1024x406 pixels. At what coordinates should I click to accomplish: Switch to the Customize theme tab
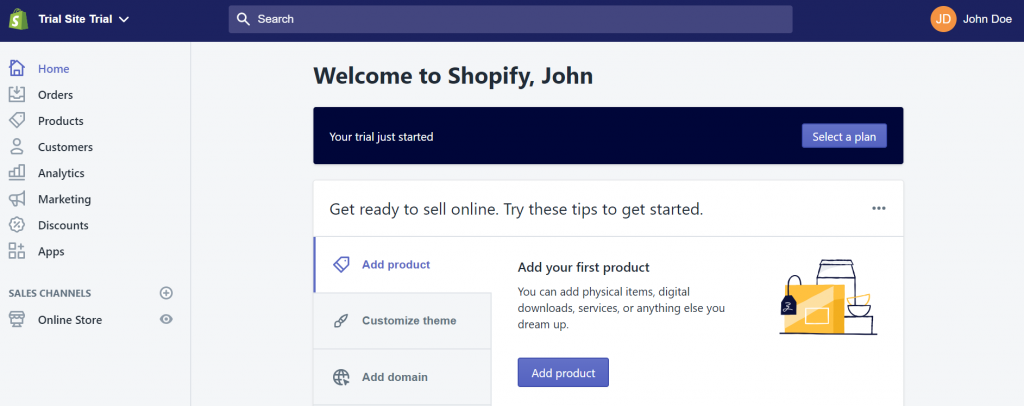(402, 320)
